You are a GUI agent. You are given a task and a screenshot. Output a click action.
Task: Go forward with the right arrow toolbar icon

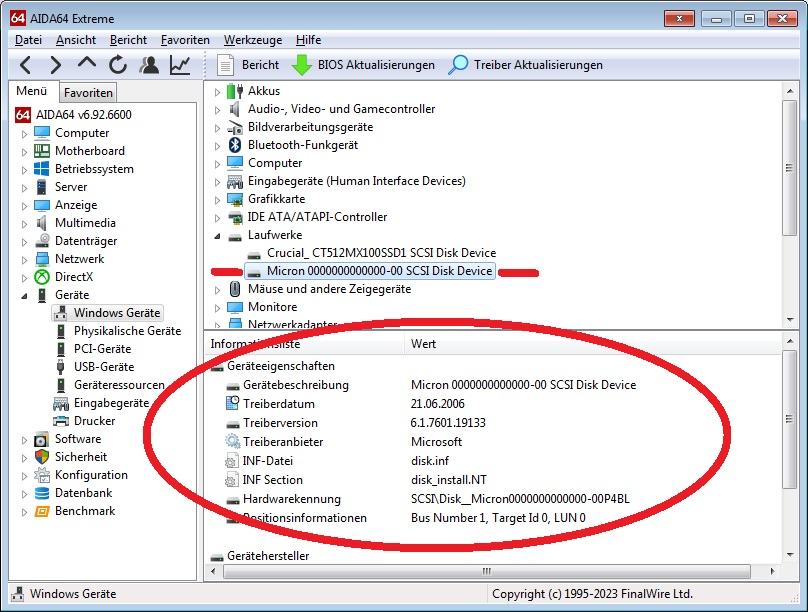(x=56, y=65)
